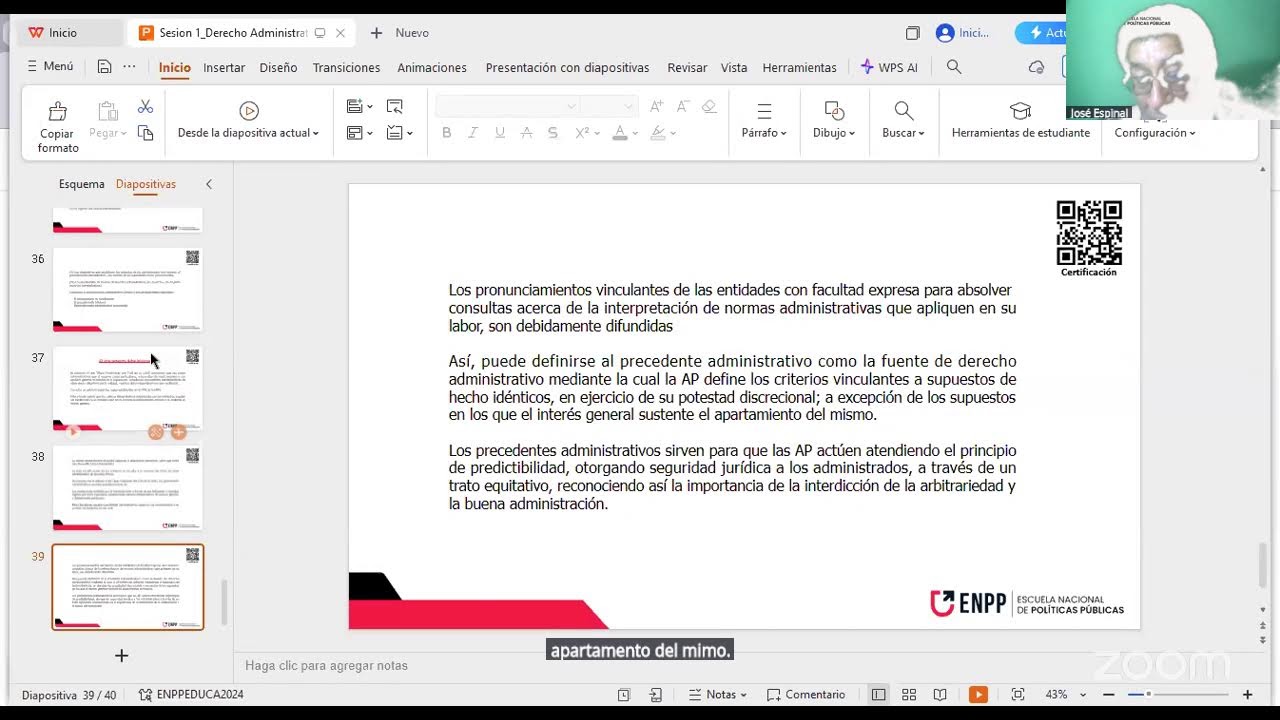
Task: Click the New slide icon
Action: click(x=355, y=106)
